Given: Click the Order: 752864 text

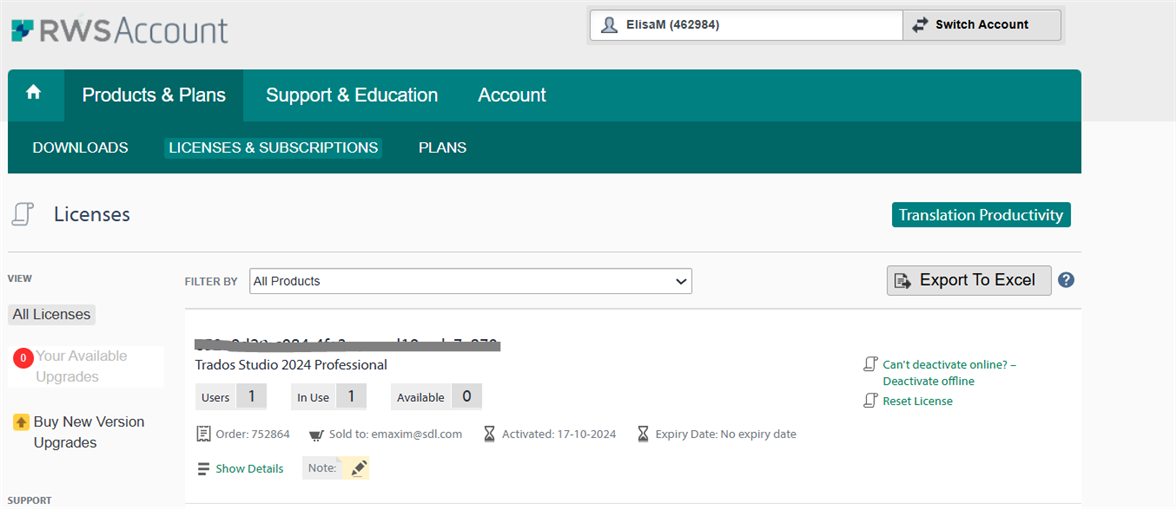Looking at the screenshot, I should [251, 434].
